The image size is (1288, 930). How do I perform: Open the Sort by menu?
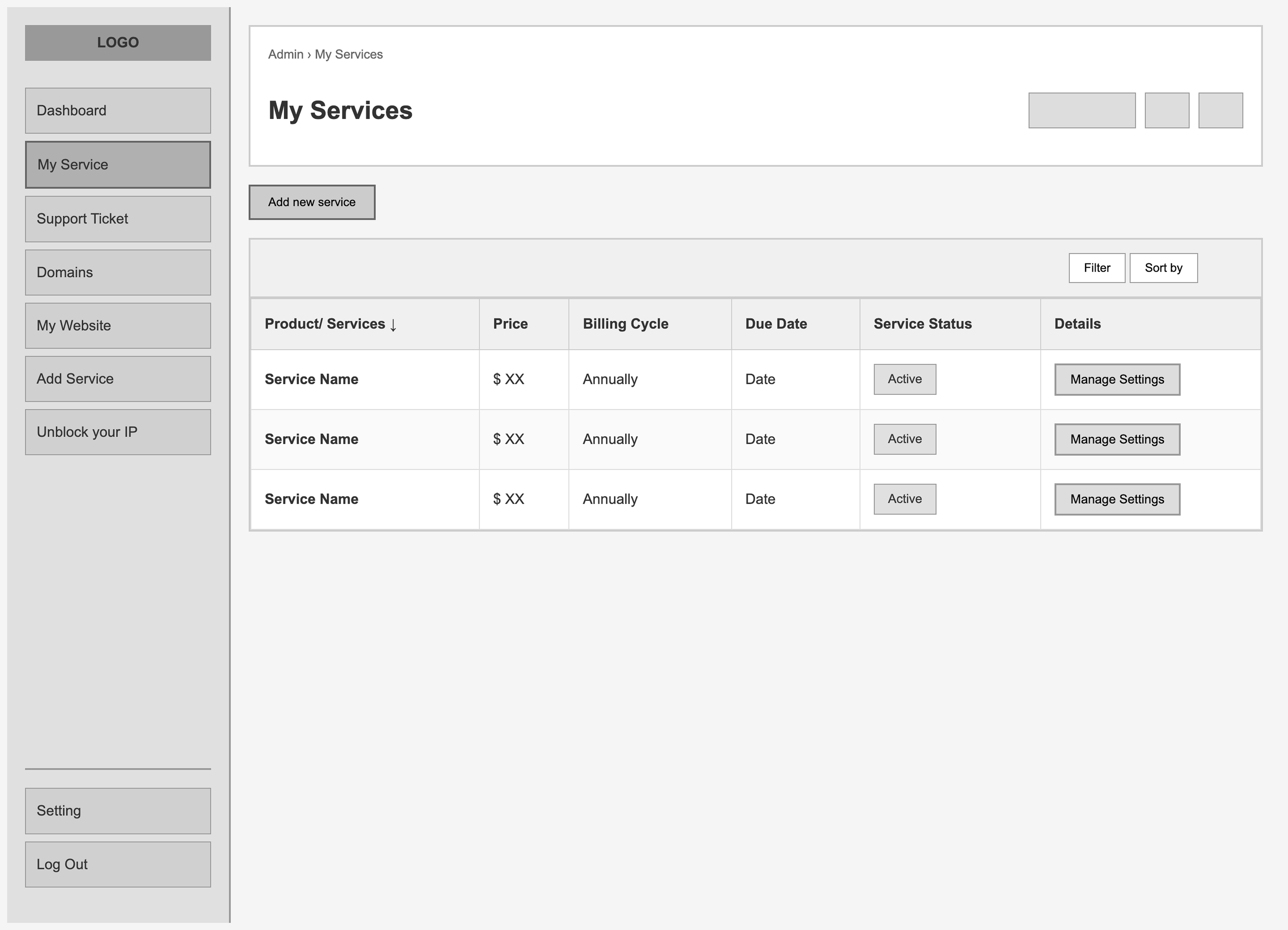tap(1163, 267)
